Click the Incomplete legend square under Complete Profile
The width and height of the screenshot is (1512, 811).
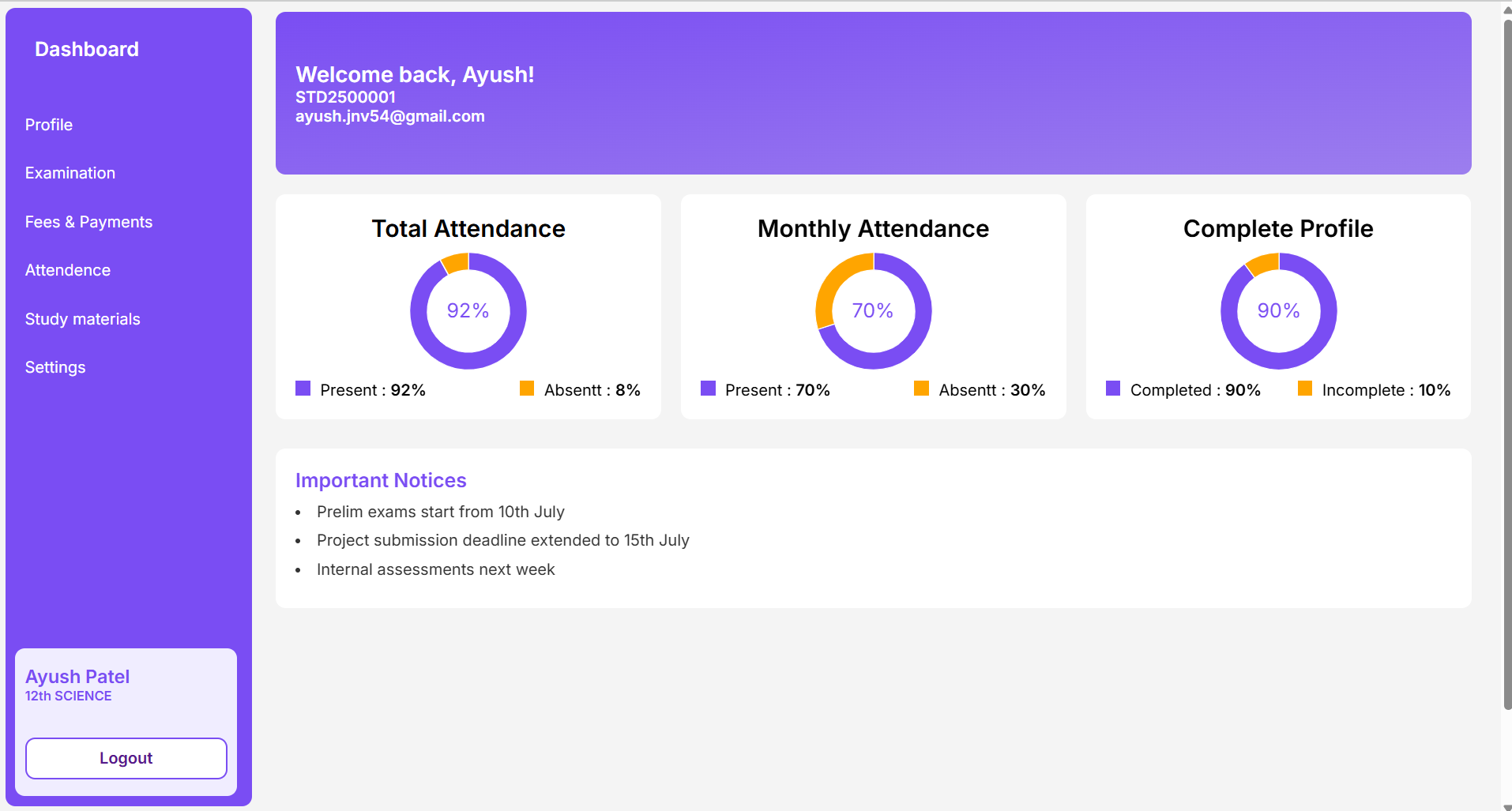point(1305,388)
